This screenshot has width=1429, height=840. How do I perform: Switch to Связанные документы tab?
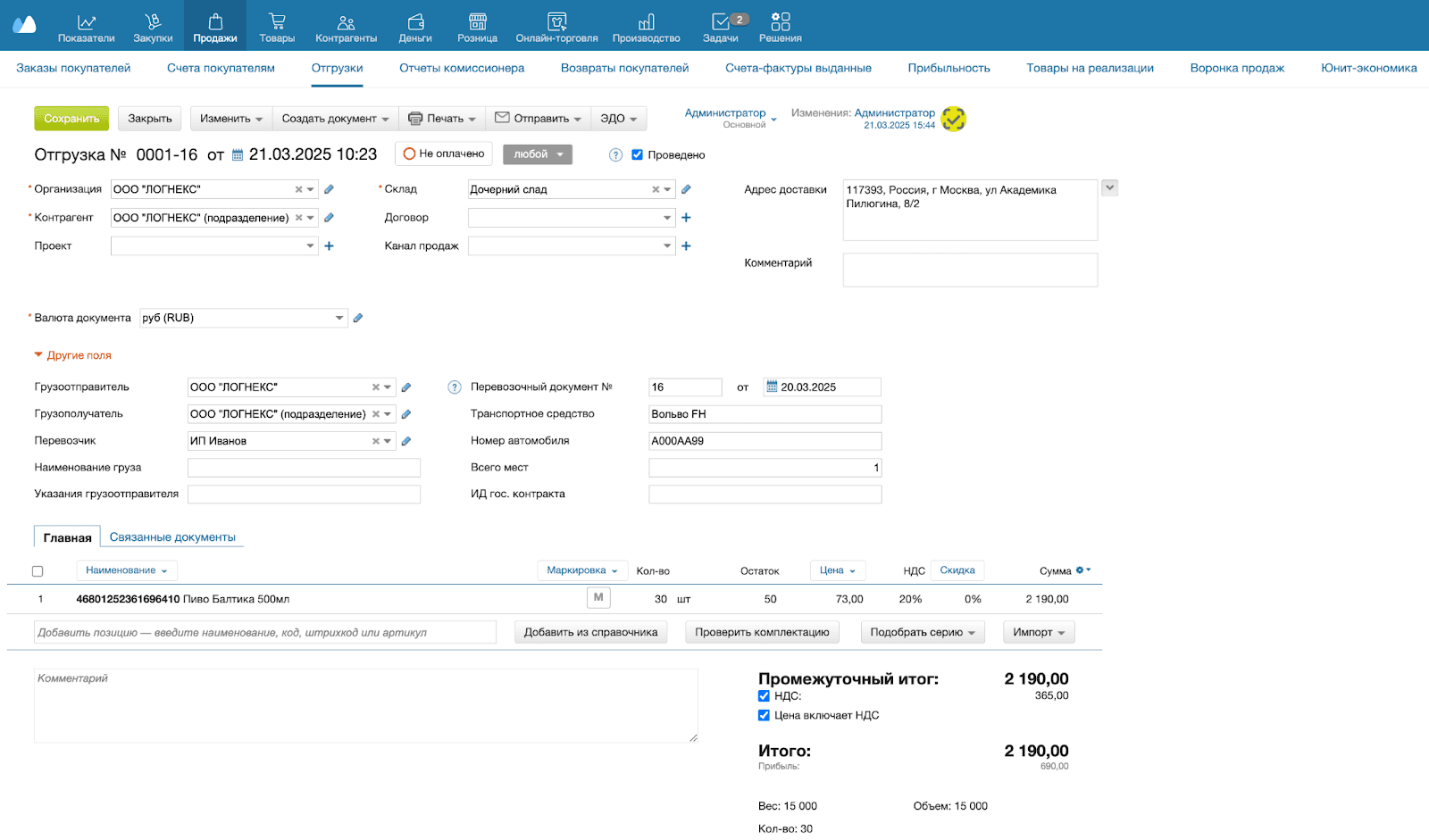172,537
